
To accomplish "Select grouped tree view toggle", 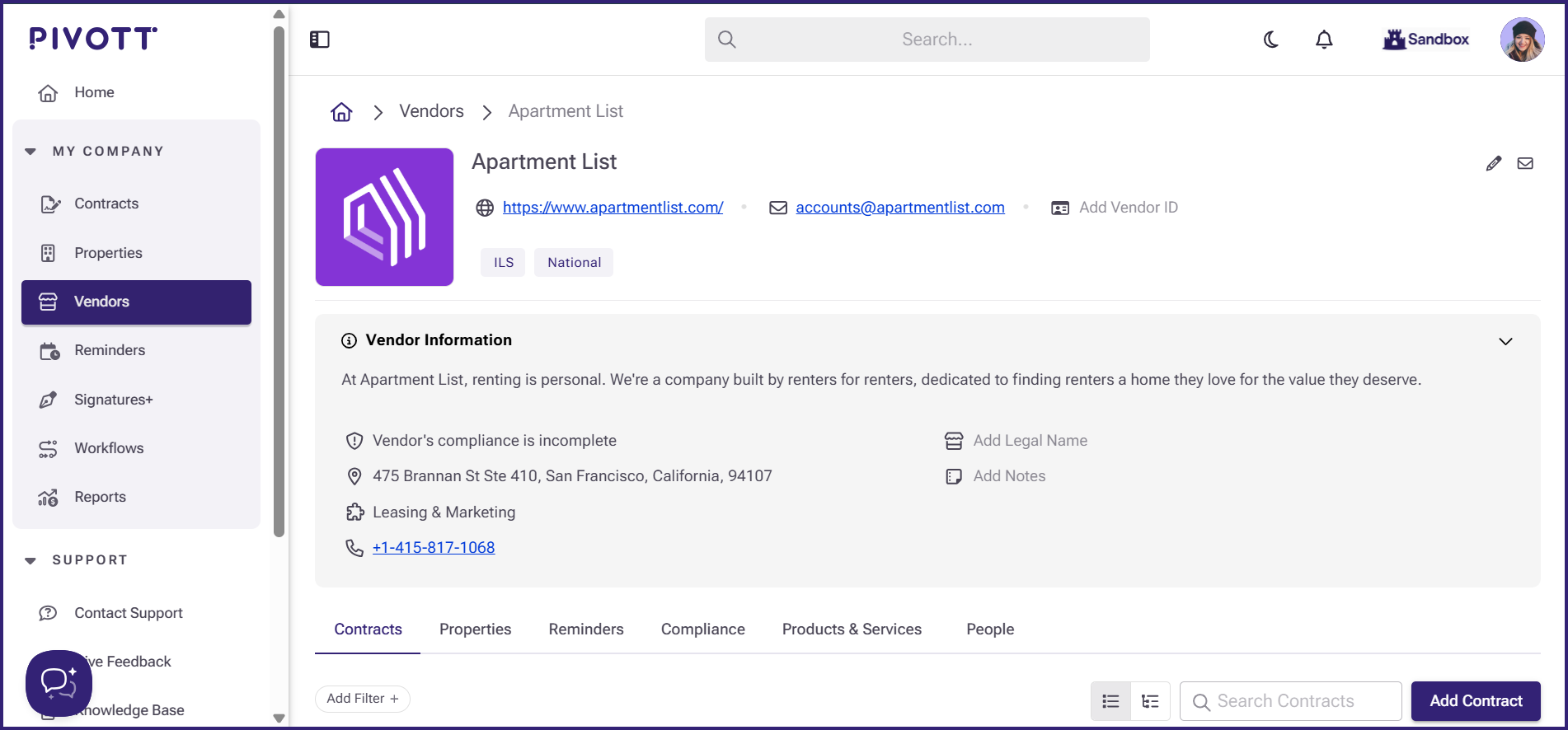I will pos(1151,701).
